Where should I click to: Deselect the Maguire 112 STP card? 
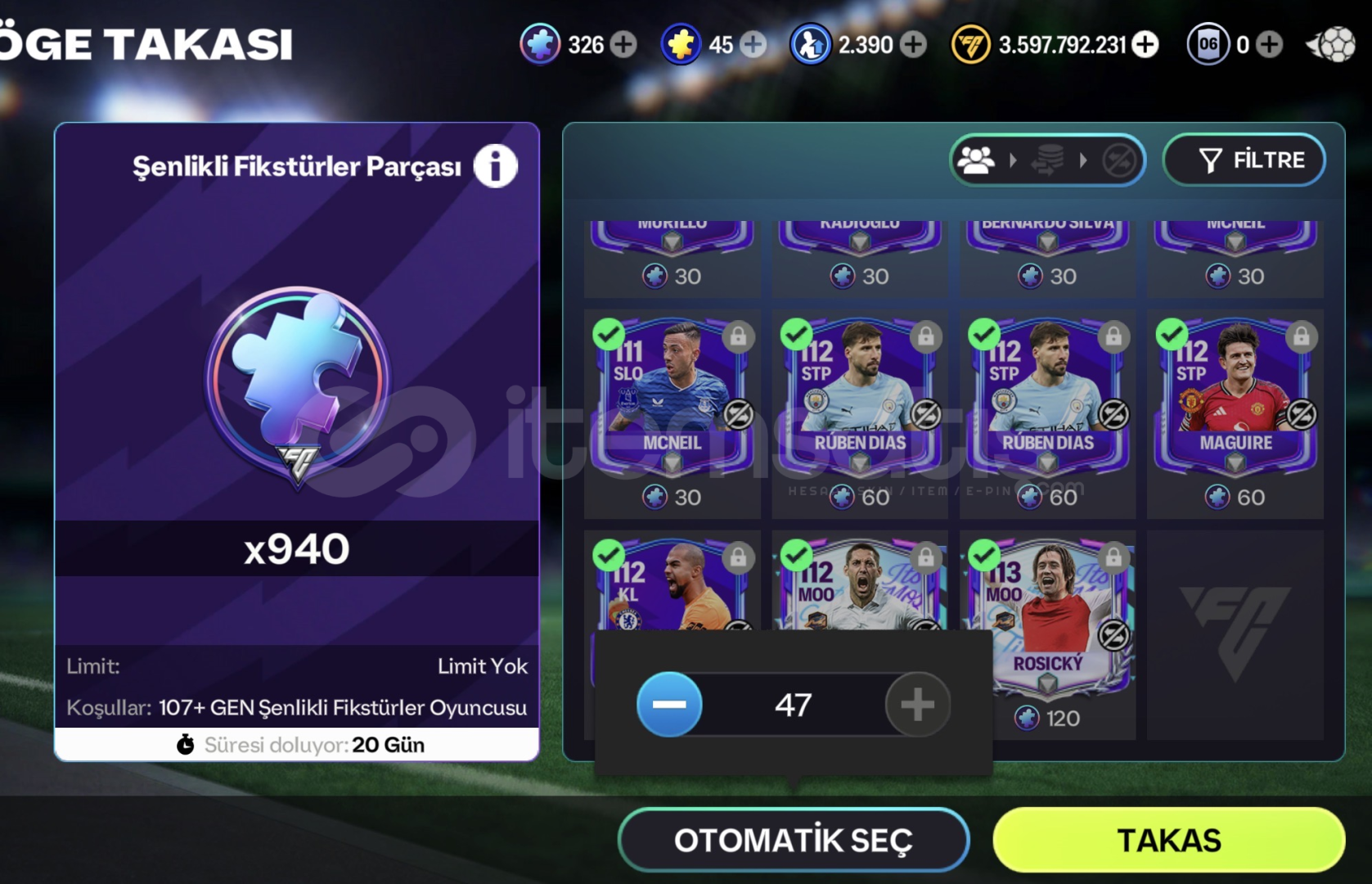tap(1172, 335)
